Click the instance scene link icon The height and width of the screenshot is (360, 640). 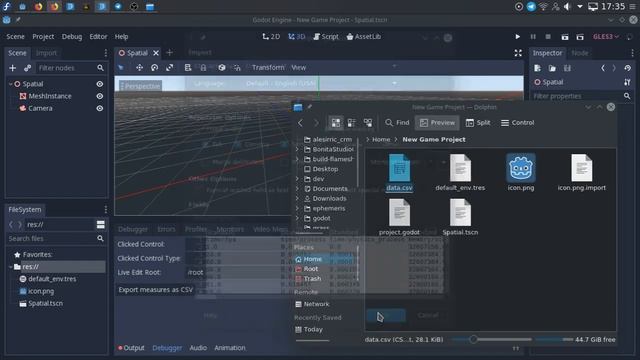(27, 68)
